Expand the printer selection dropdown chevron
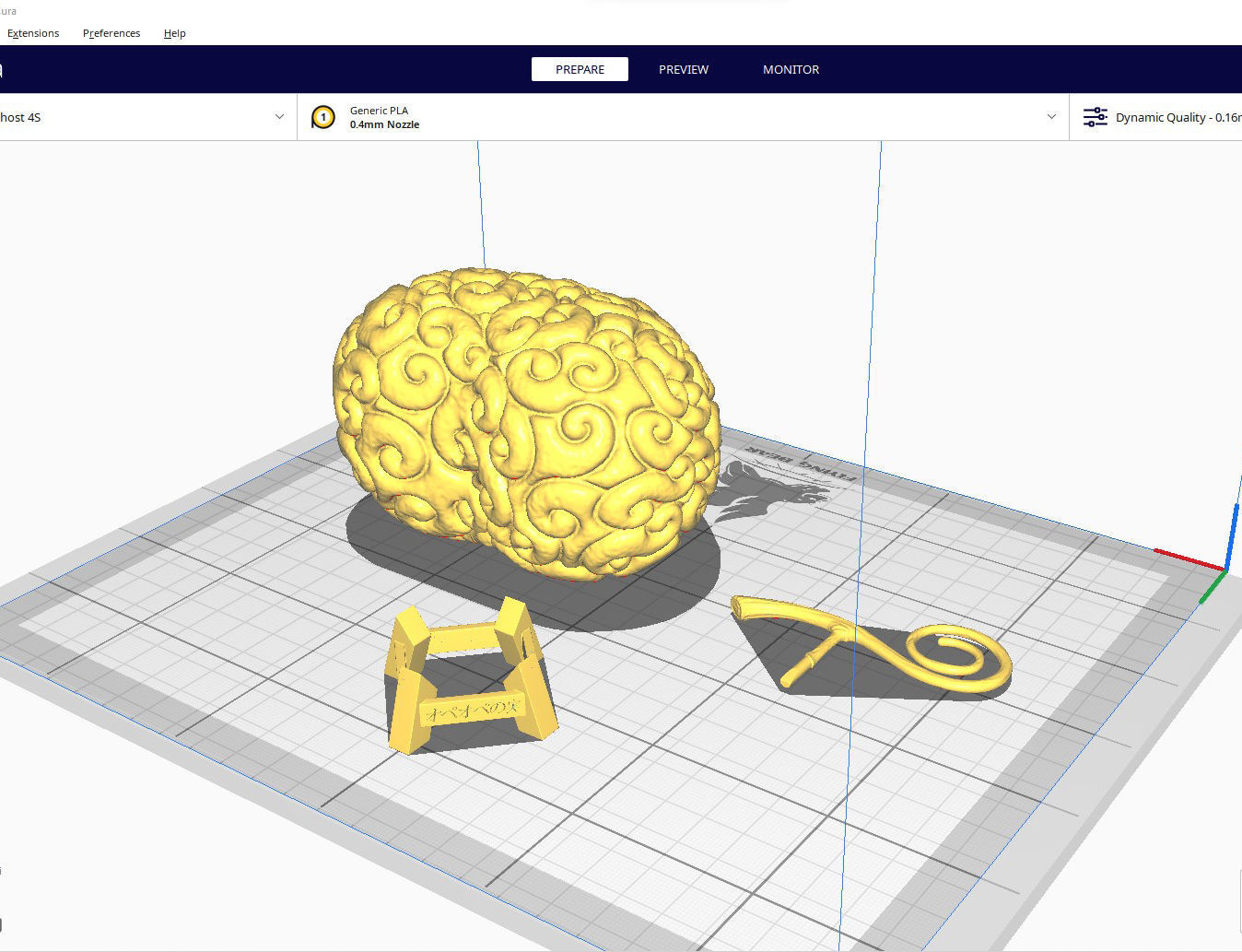Screen dimensions: 1242x952 tap(280, 117)
